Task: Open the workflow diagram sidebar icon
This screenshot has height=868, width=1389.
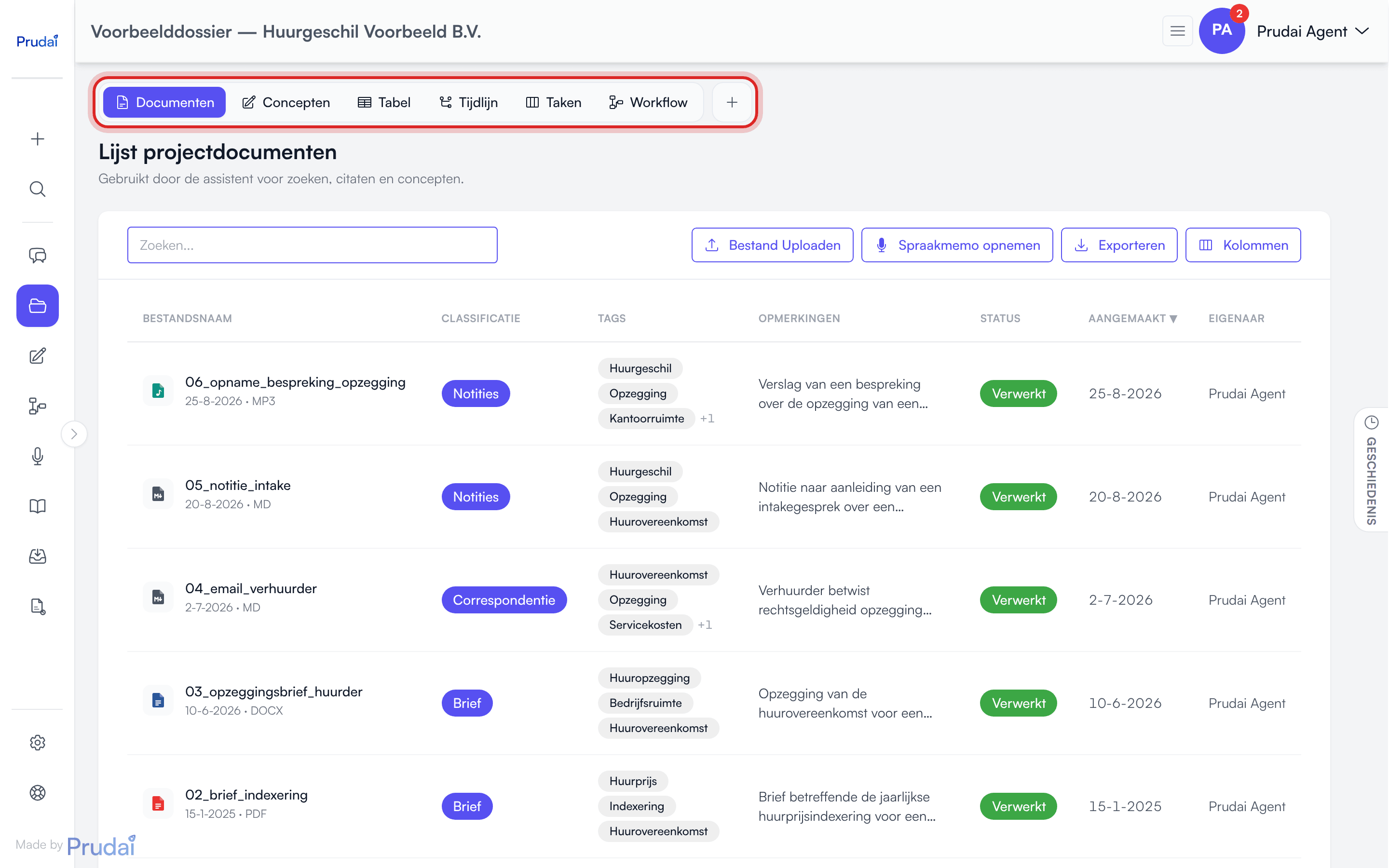Action: click(37, 406)
